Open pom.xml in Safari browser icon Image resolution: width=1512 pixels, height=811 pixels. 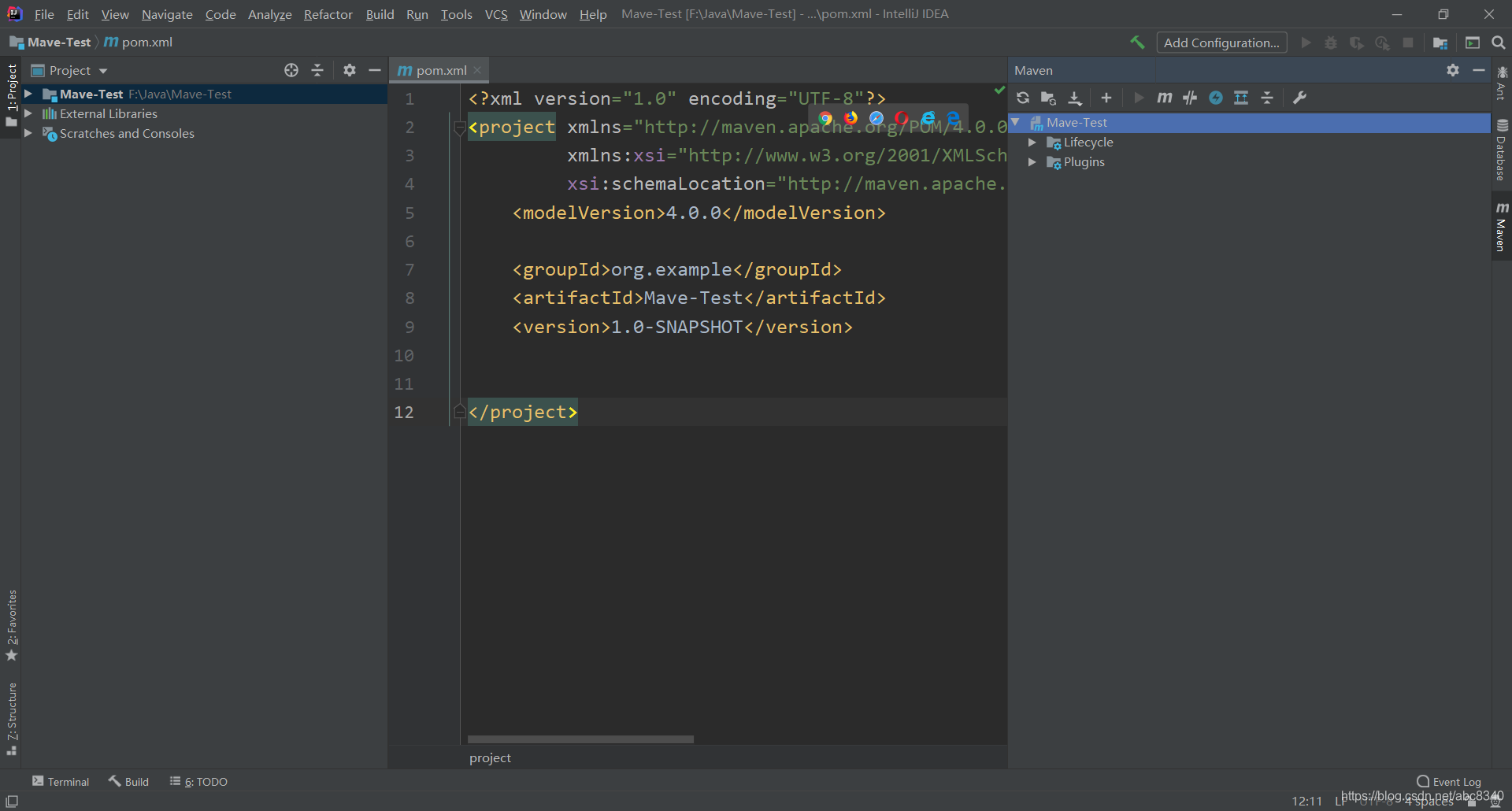point(876,118)
